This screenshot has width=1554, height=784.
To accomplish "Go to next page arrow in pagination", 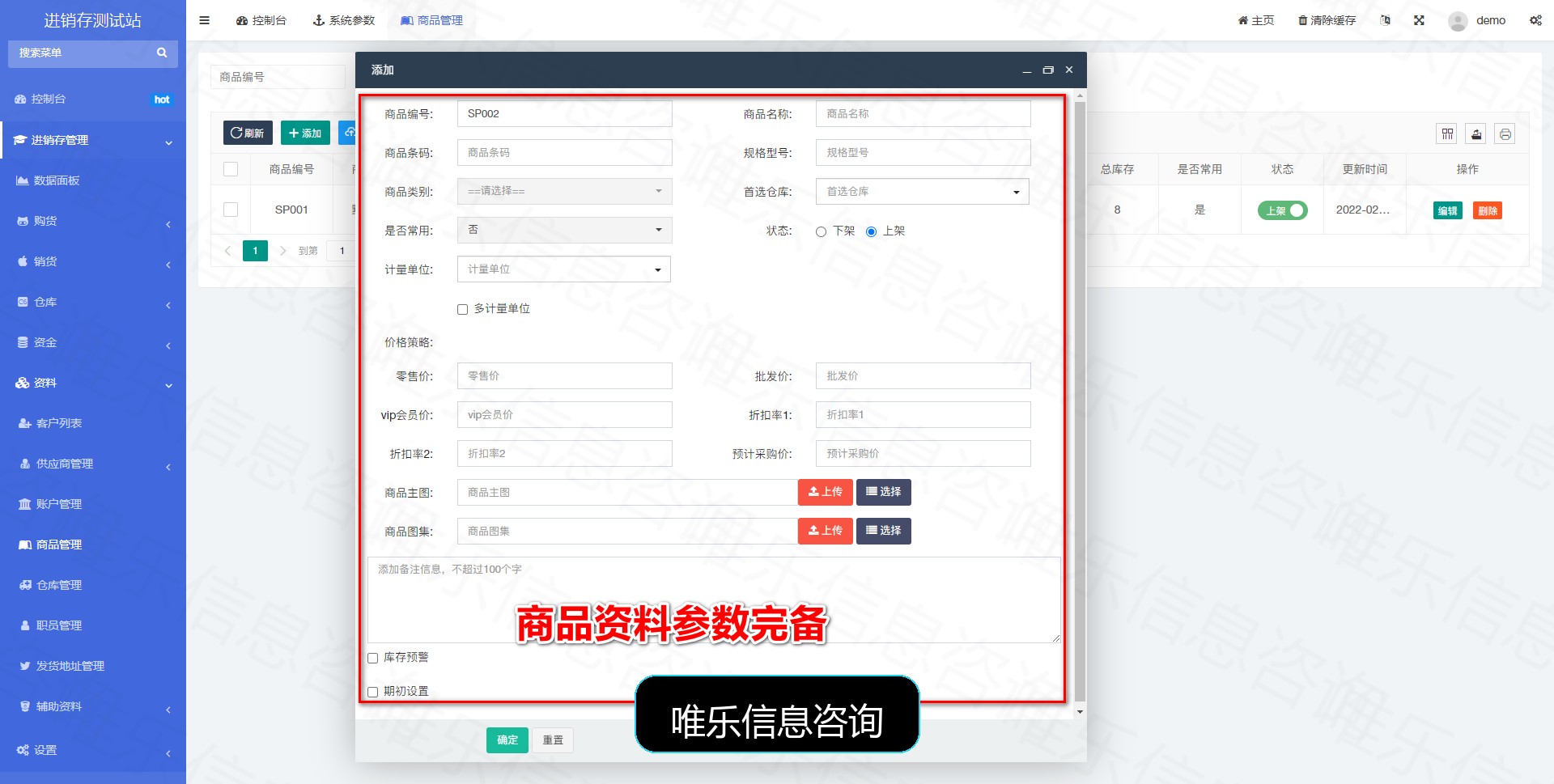I will [x=282, y=251].
